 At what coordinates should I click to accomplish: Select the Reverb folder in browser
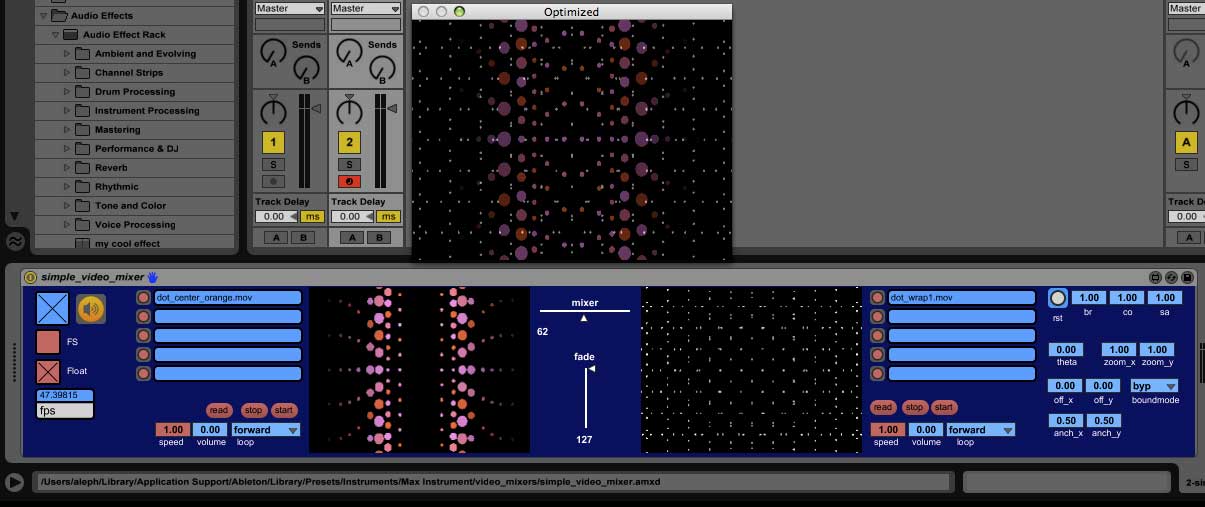pos(110,168)
